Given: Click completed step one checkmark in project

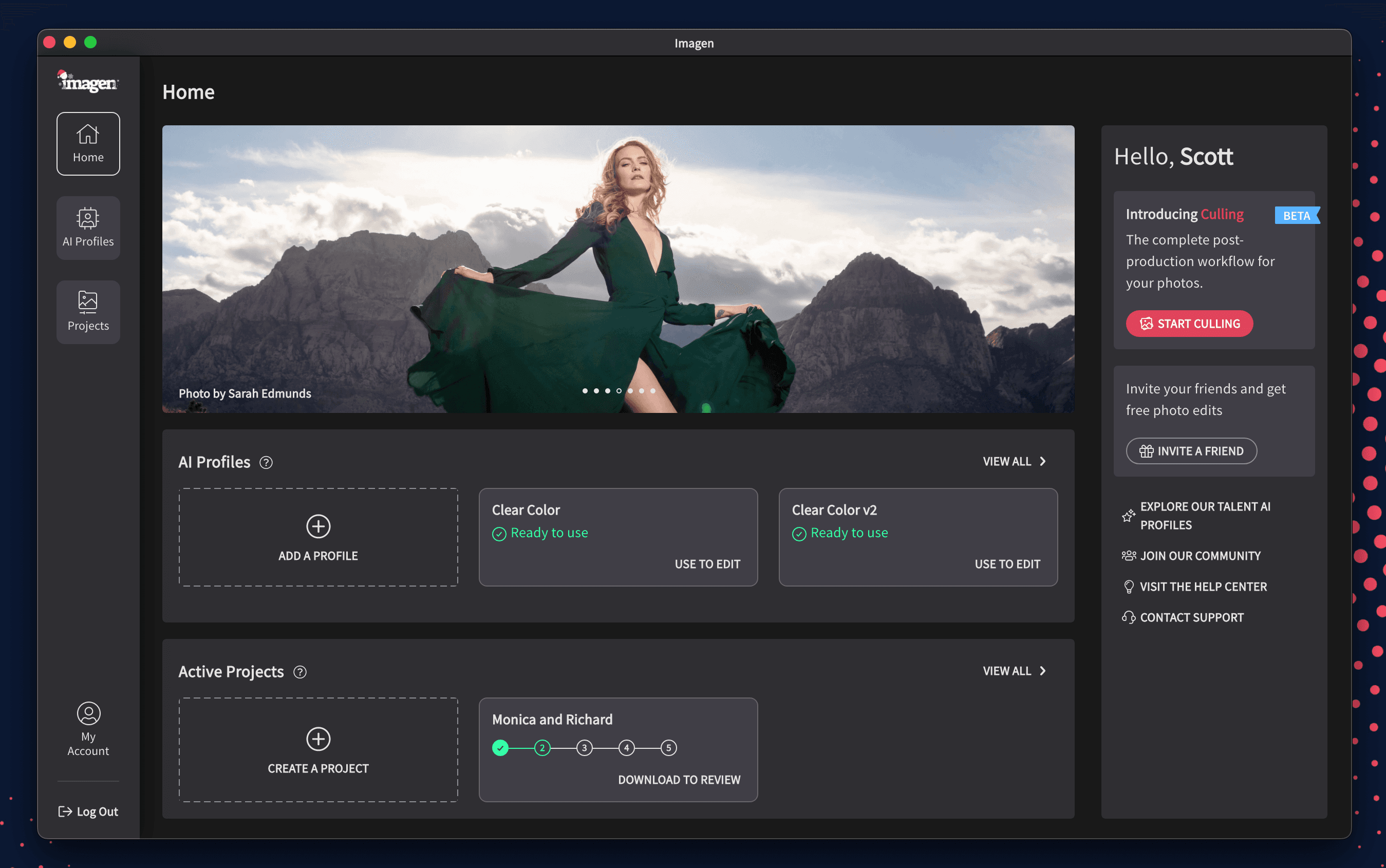Looking at the screenshot, I should coord(500,747).
